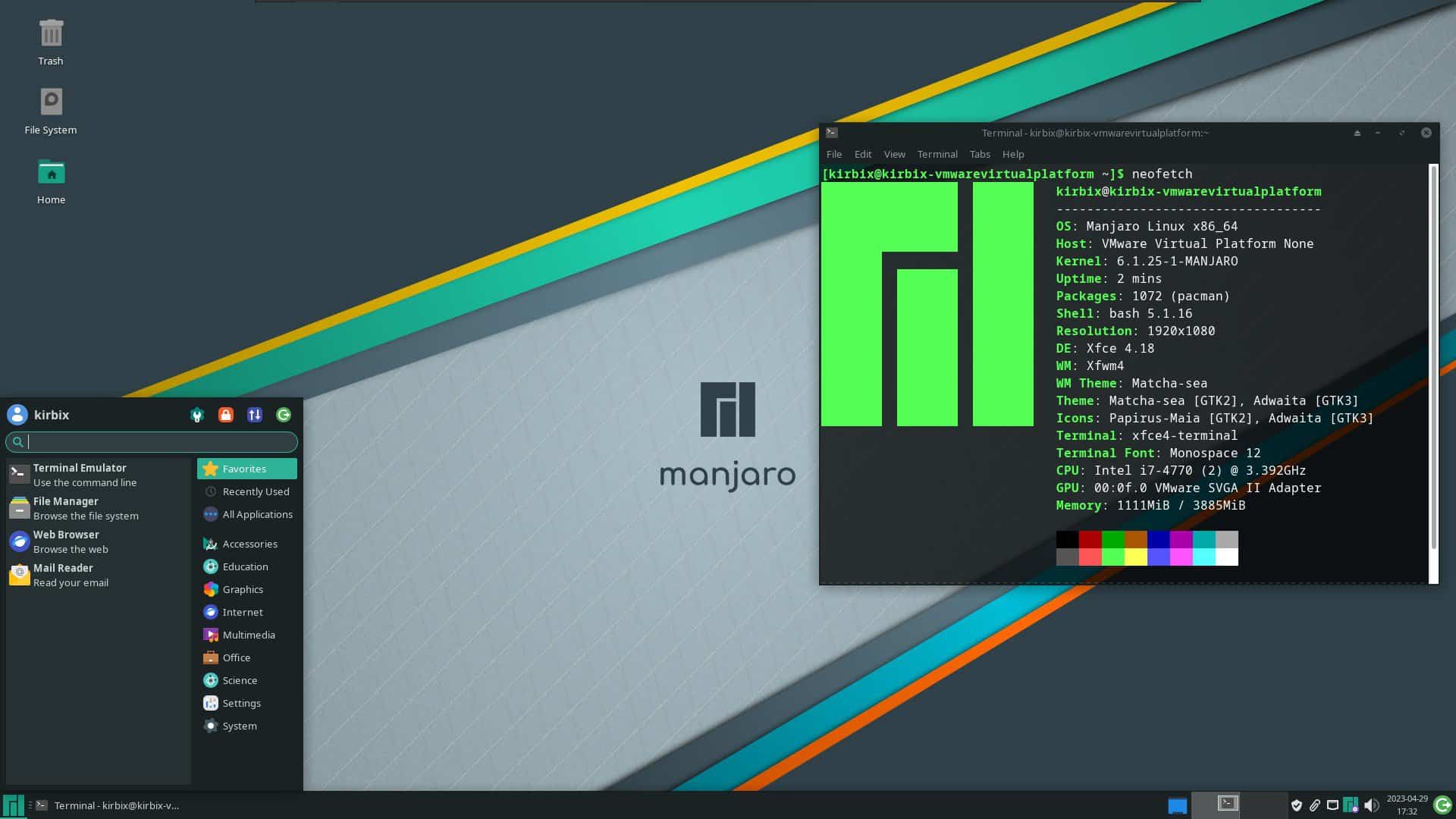The image size is (1456, 819).
Task: Select the Favorites category in the menu
Action: point(244,469)
